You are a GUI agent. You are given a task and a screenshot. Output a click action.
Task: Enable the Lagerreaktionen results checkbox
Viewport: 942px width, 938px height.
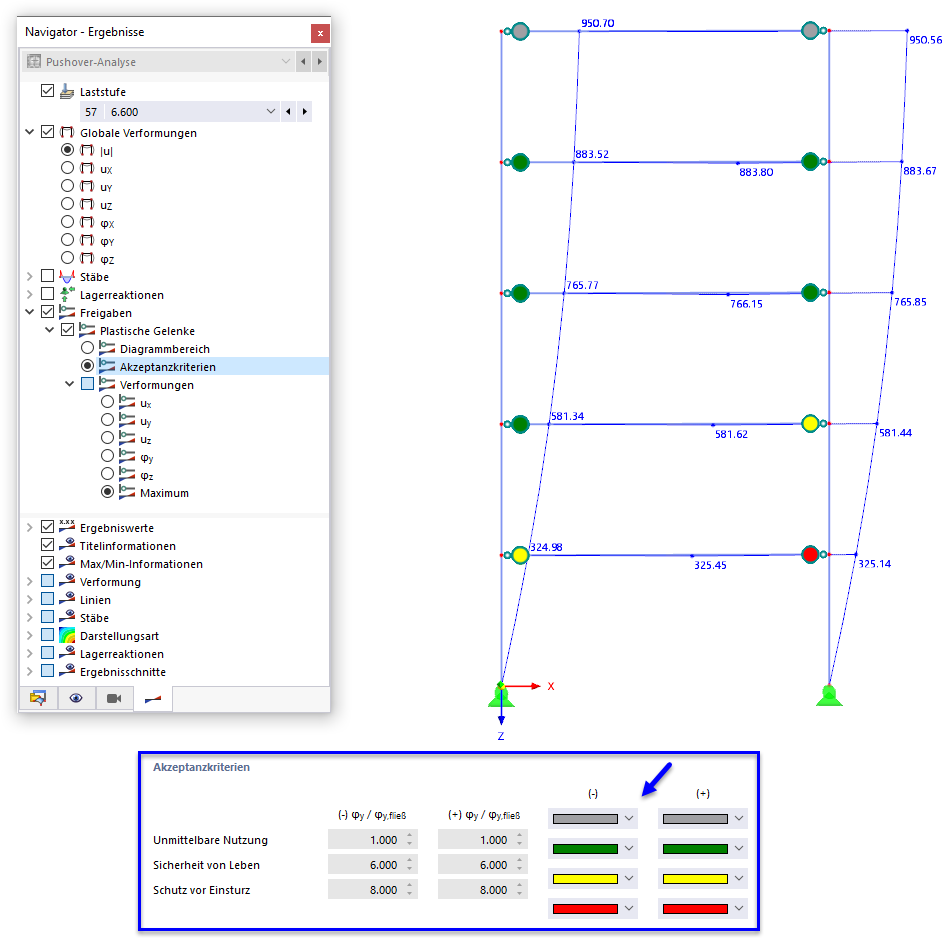[x=47, y=294]
